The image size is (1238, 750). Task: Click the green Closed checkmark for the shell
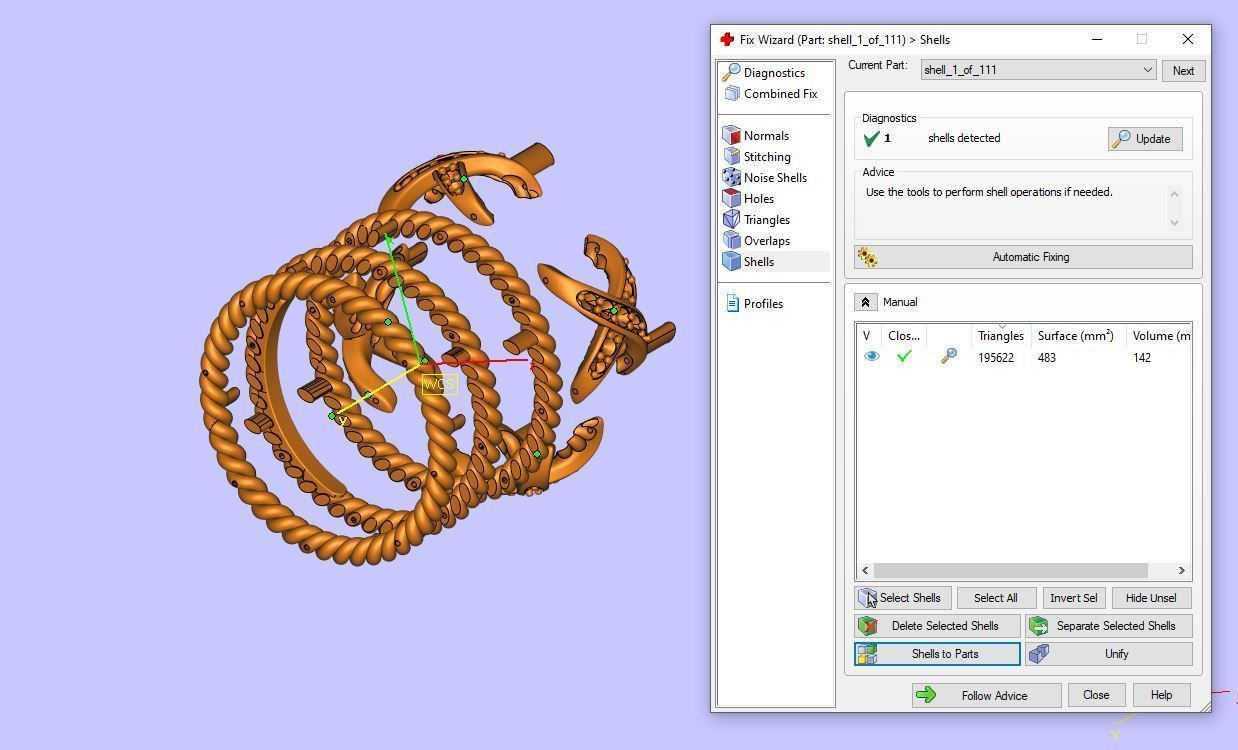tap(904, 356)
